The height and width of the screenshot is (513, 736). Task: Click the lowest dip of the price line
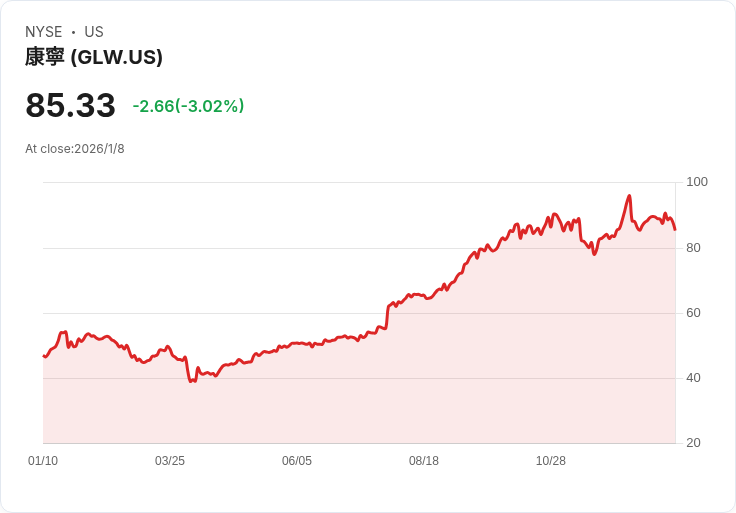tap(191, 381)
